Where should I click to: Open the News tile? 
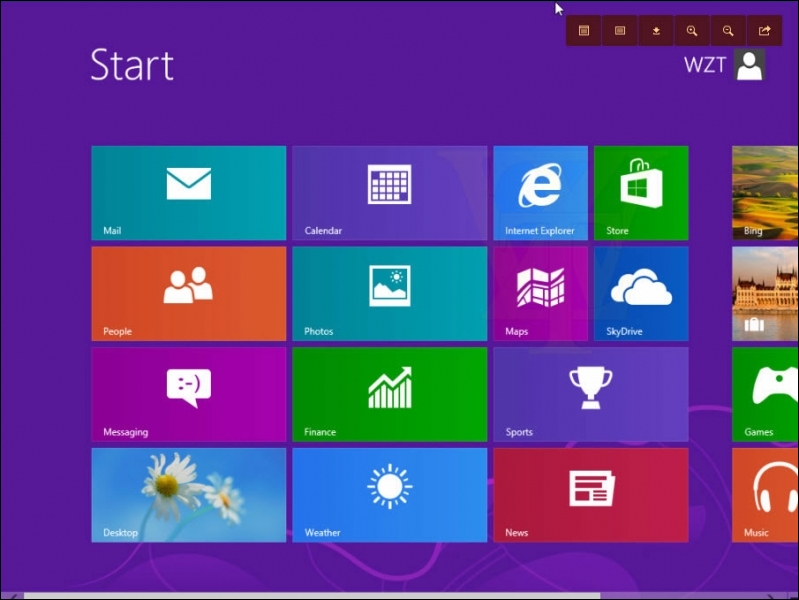click(591, 495)
